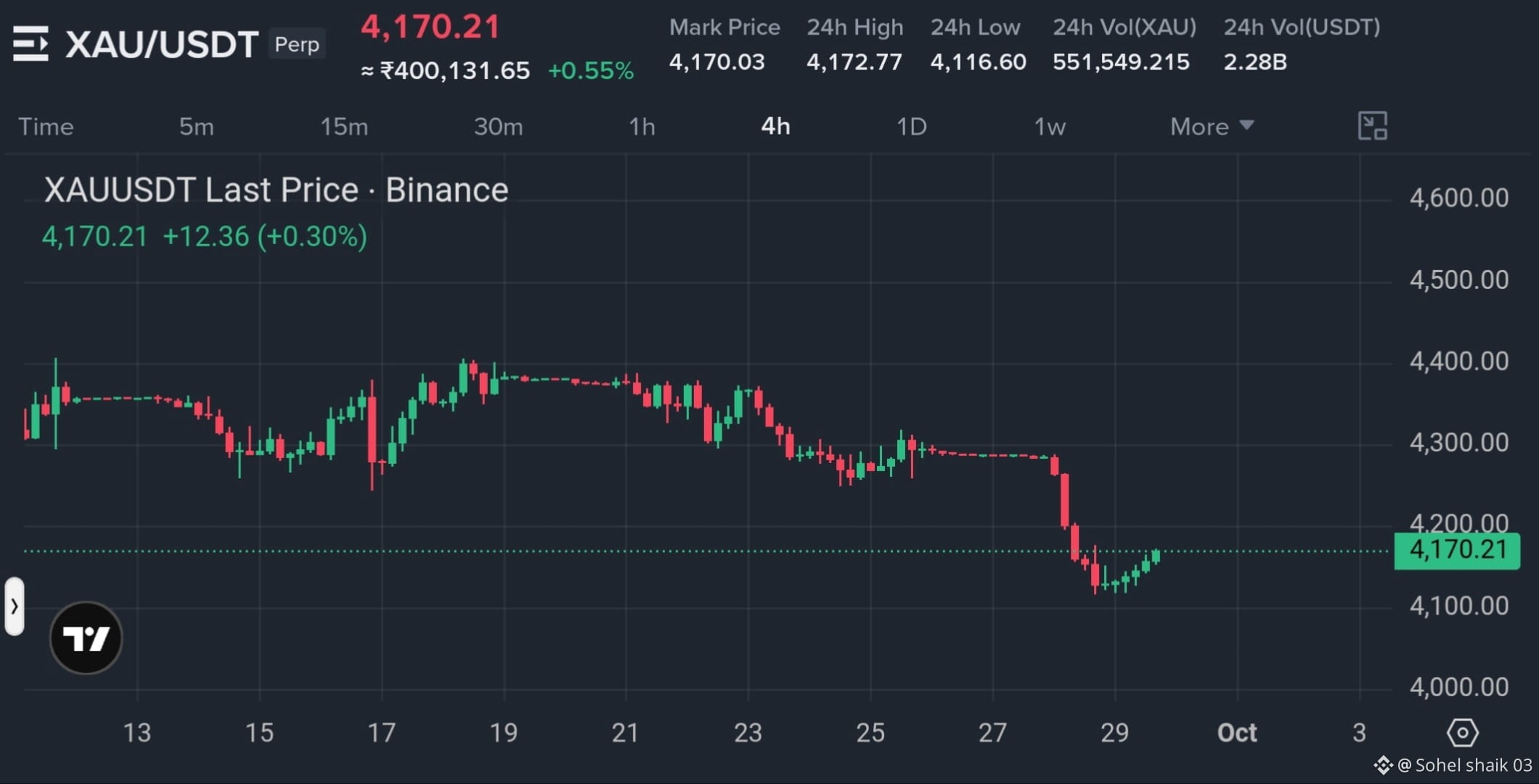Switch chart to 1D interval
This screenshot has height=784, width=1539.
pyautogui.click(x=912, y=126)
